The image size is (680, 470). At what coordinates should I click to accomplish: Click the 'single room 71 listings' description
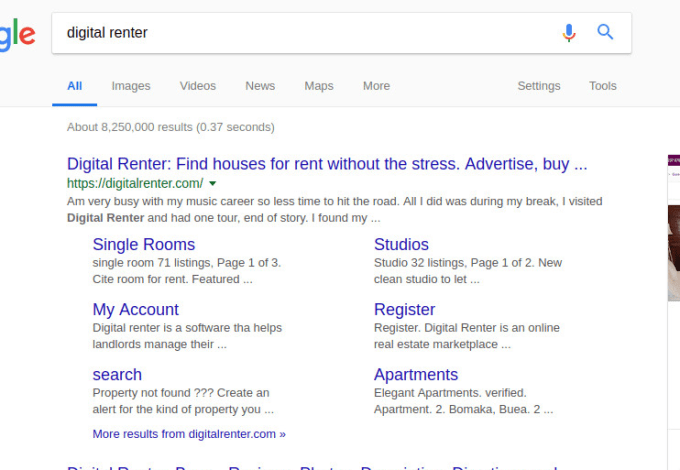186,271
